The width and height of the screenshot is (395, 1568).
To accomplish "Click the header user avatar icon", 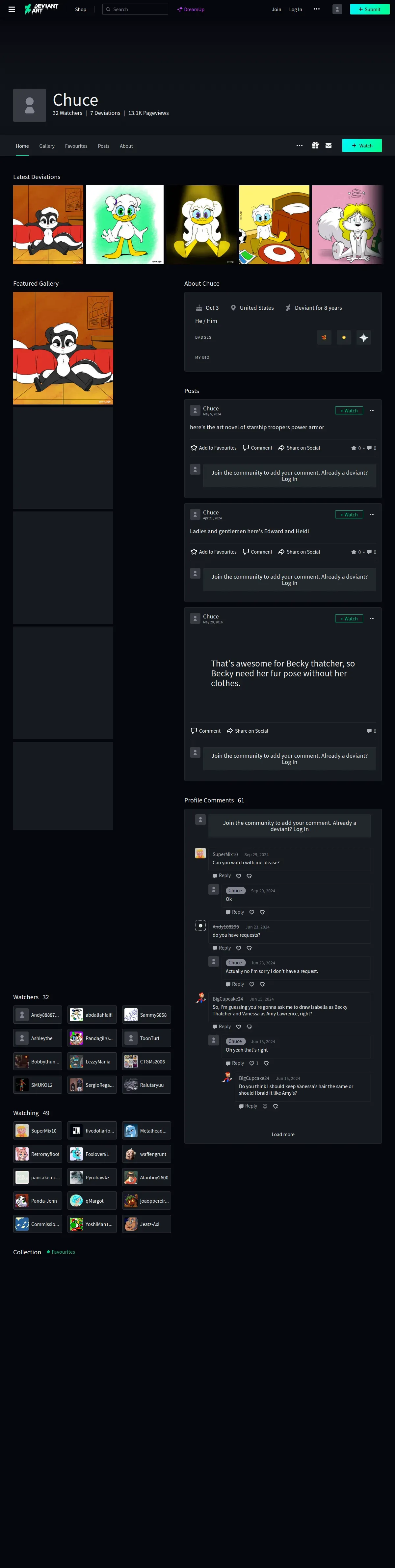I will (337, 9).
